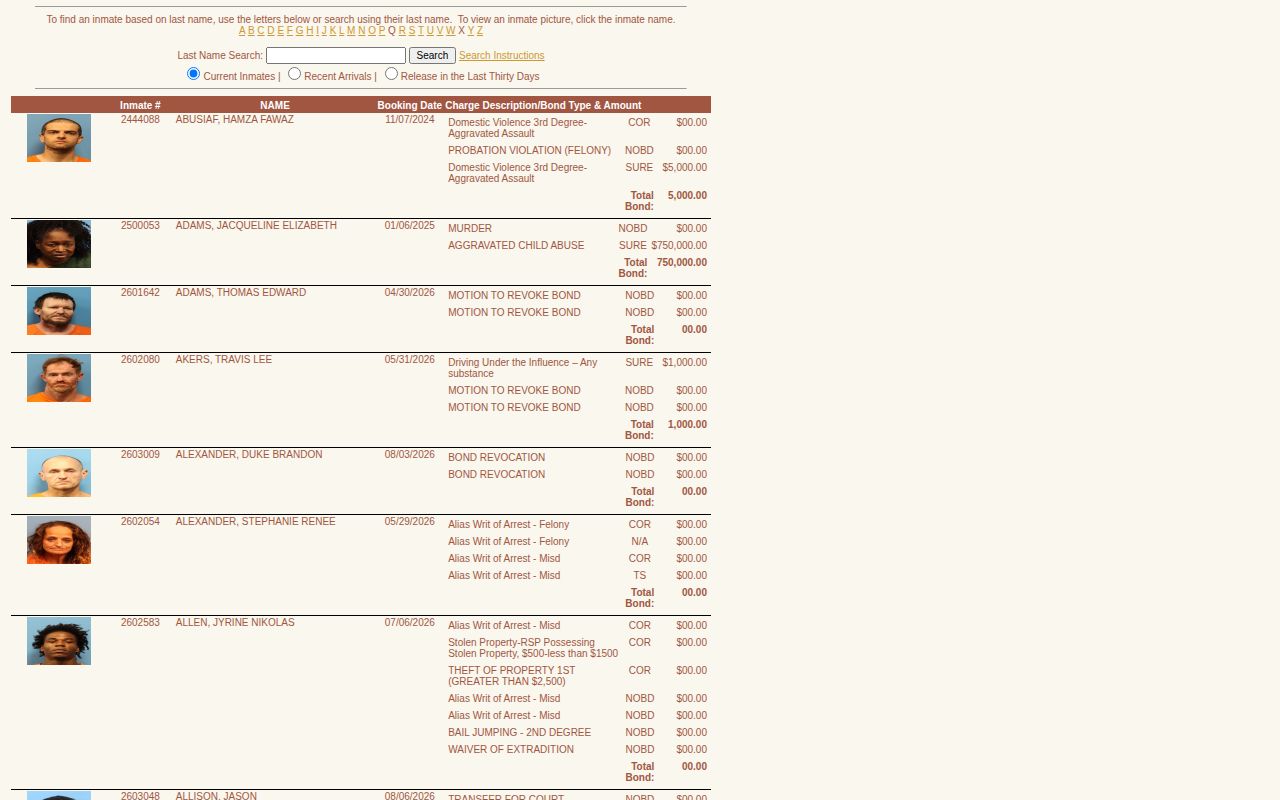The height and width of the screenshot is (800, 1280).
Task: Filter inmates by letter H
Action: 309,31
